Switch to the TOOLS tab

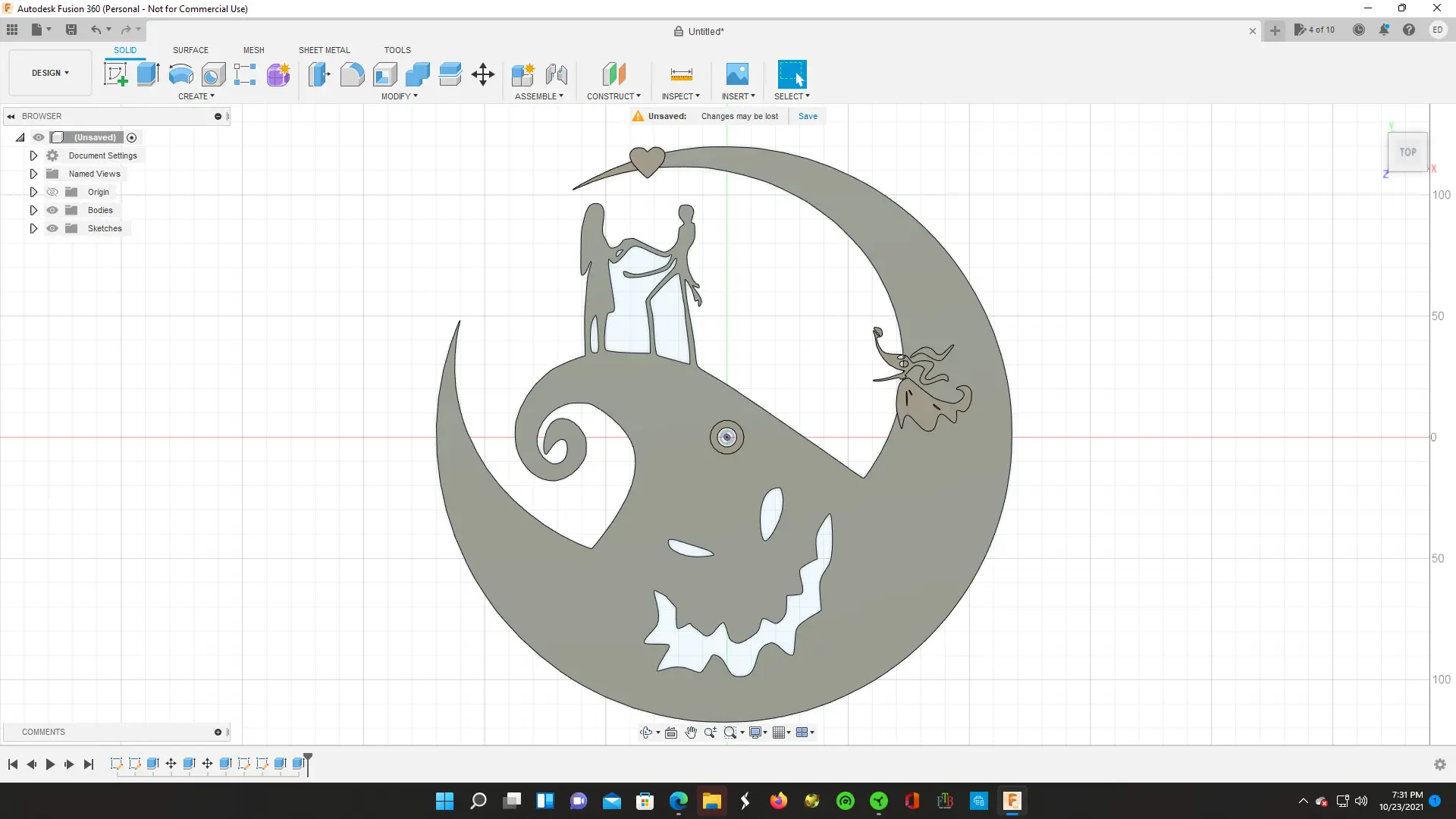pyautogui.click(x=397, y=50)
